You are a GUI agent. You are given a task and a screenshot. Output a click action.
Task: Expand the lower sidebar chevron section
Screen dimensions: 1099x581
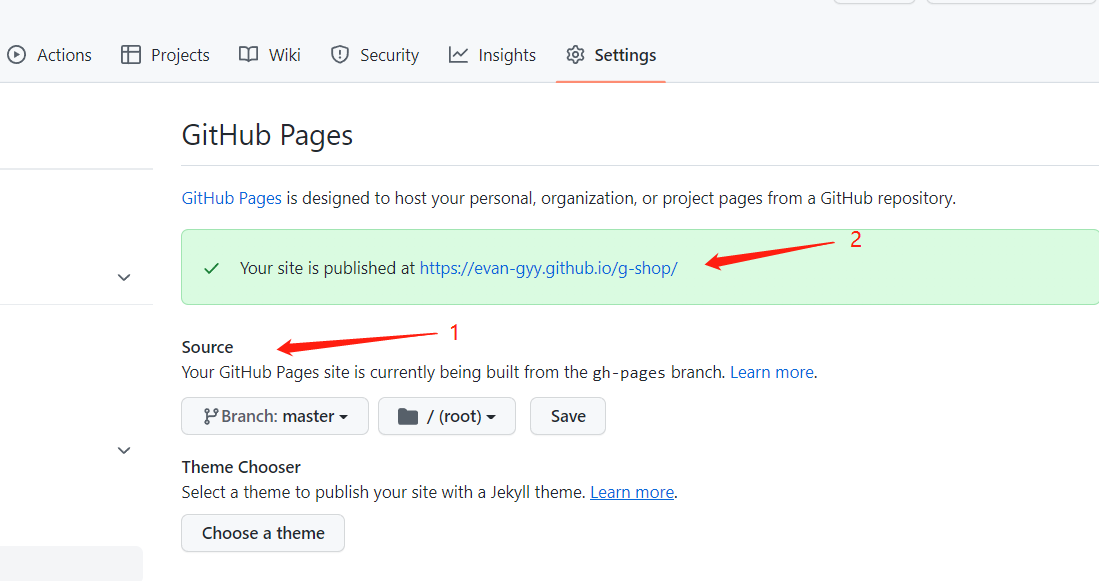click(x=124, y=451)
